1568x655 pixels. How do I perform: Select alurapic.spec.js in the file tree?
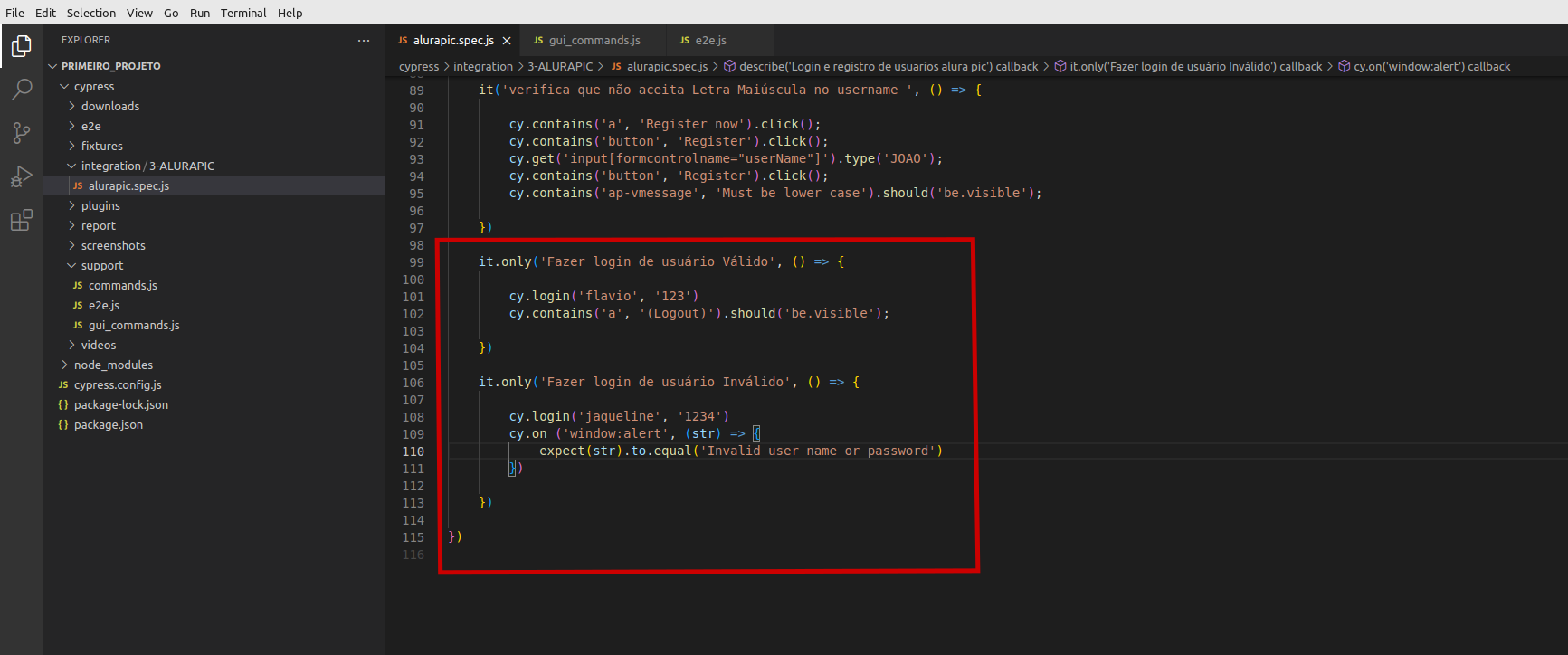[x=214, y=186]
